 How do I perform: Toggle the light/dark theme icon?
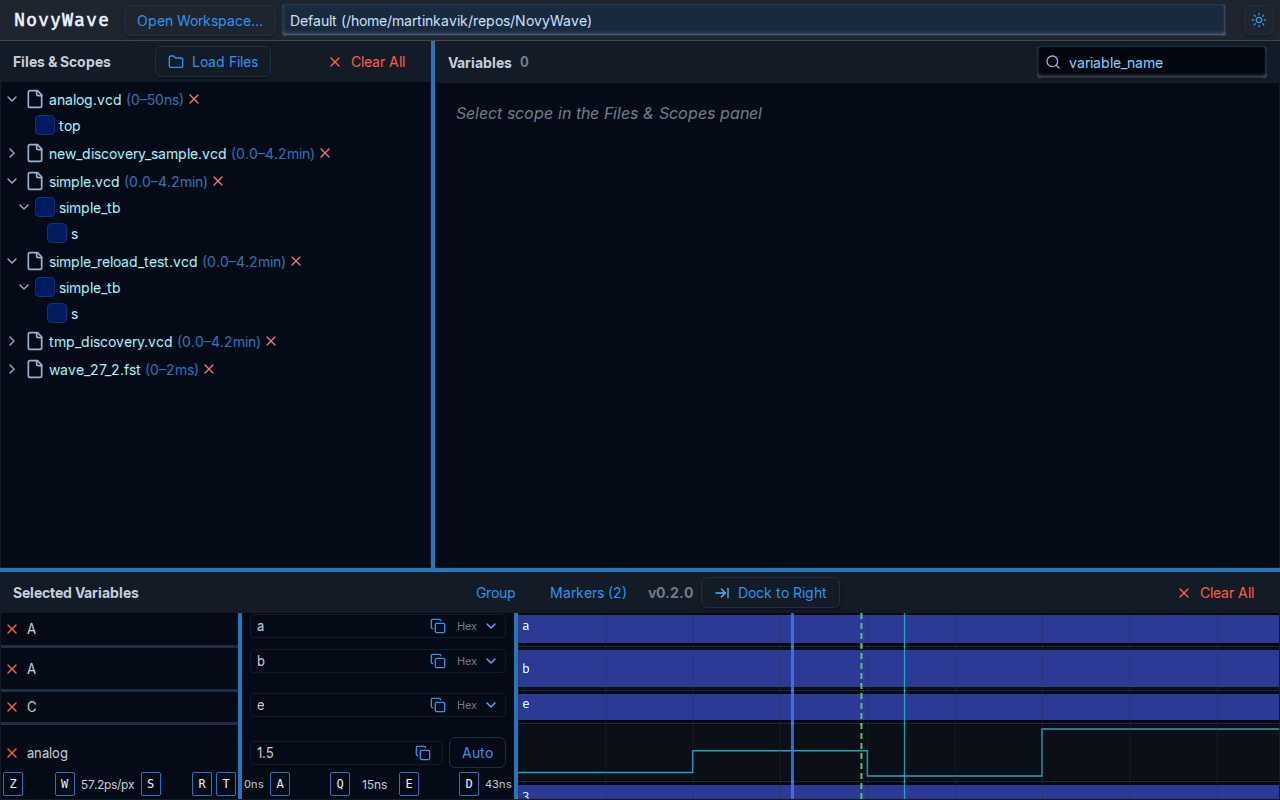(x=1258, y=19)
